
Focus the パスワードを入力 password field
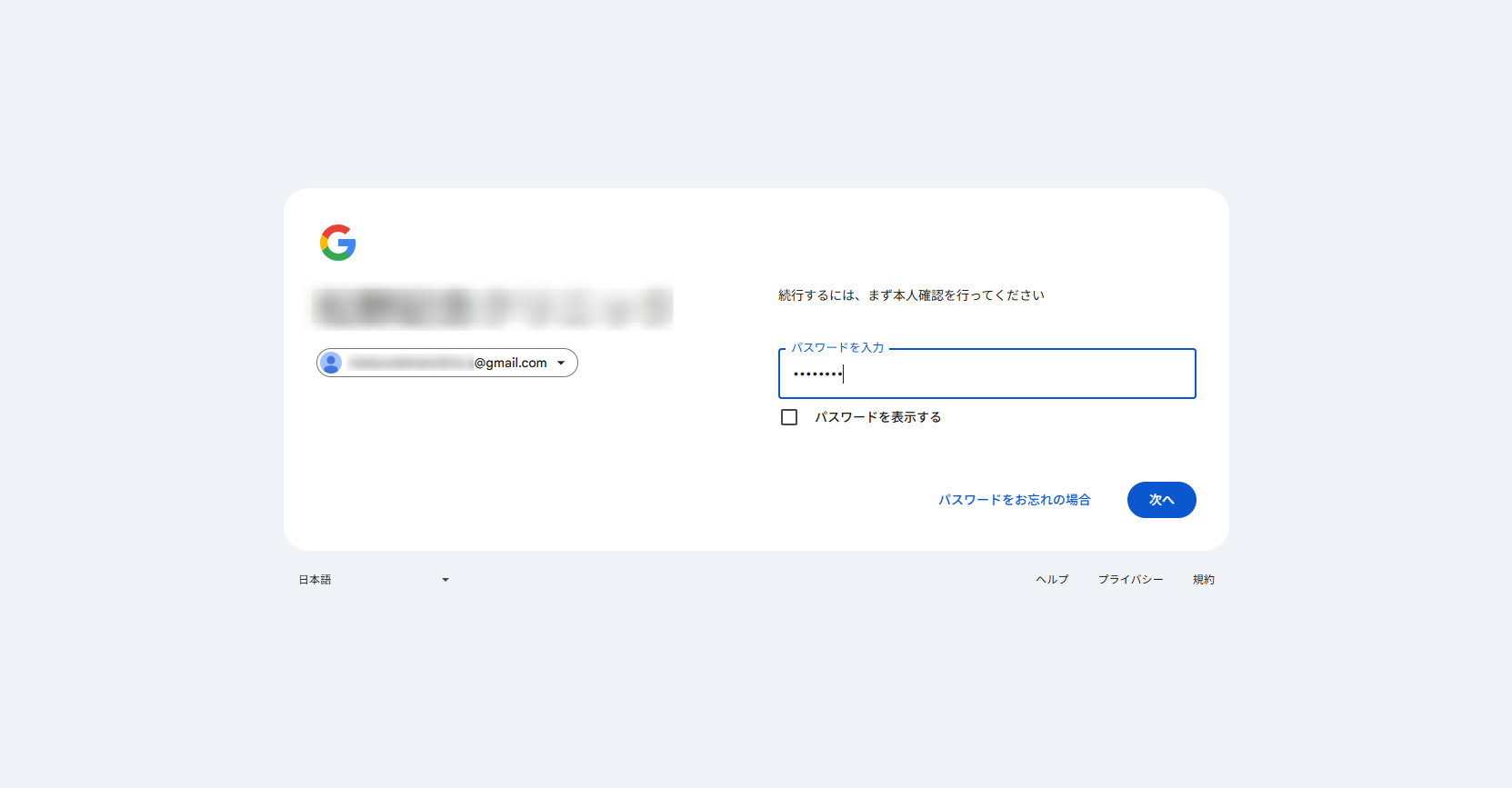pos(987,374)
